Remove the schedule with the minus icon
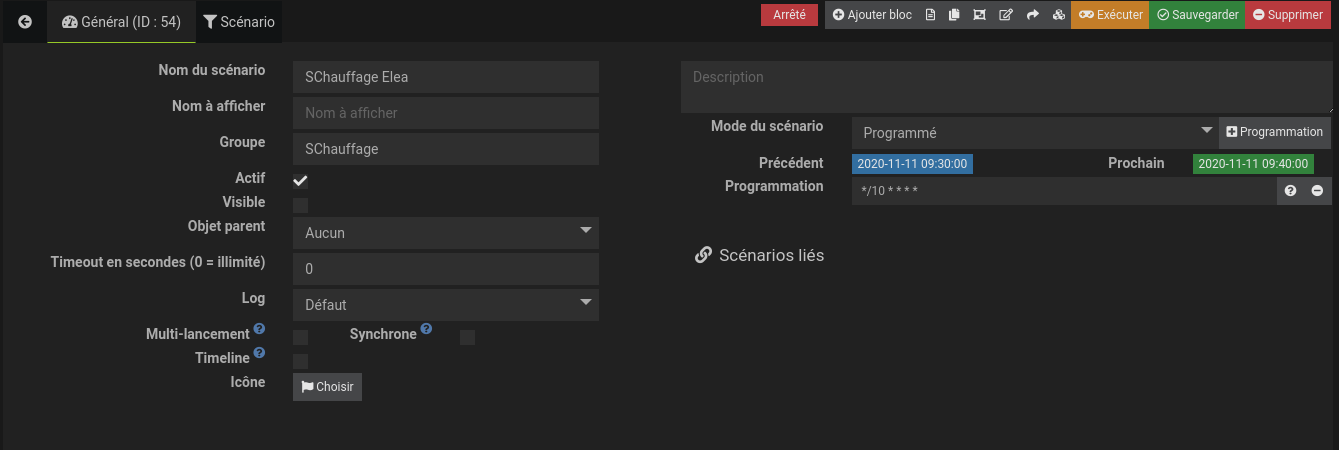 point(1317,191)
